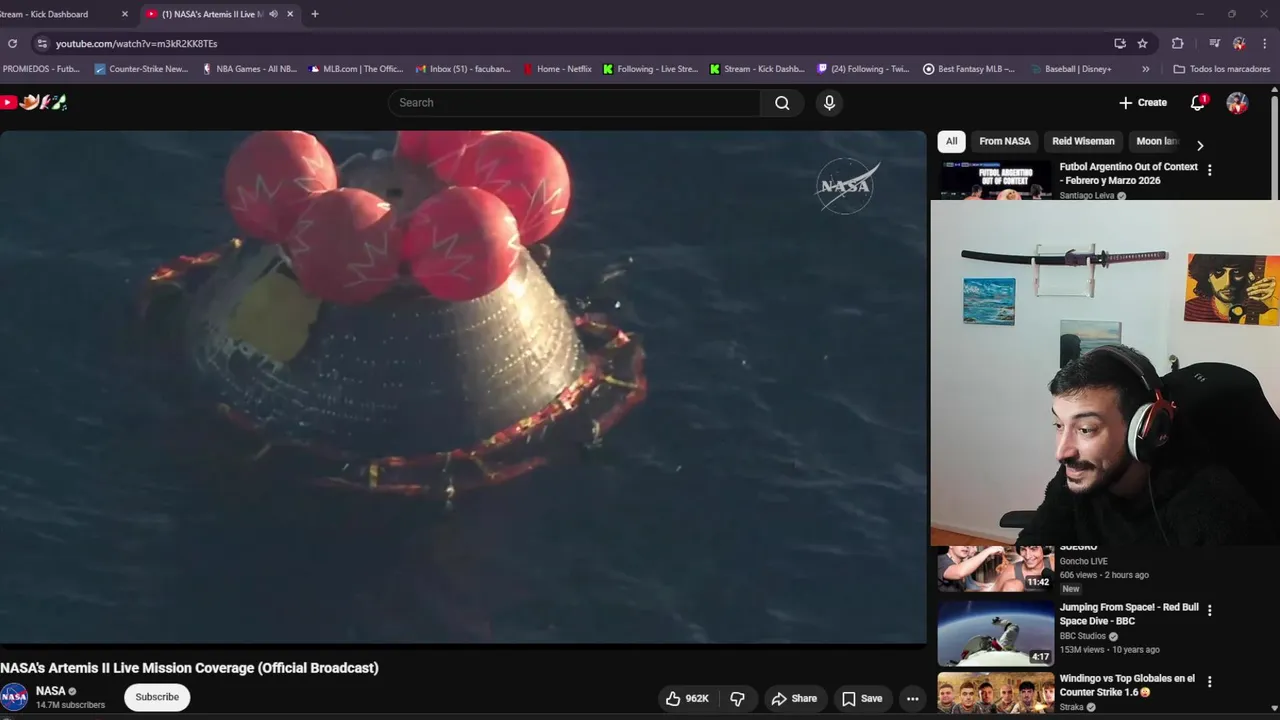
Task: Open Windingo vs Top Globales title
Action: pos(1127,685)
